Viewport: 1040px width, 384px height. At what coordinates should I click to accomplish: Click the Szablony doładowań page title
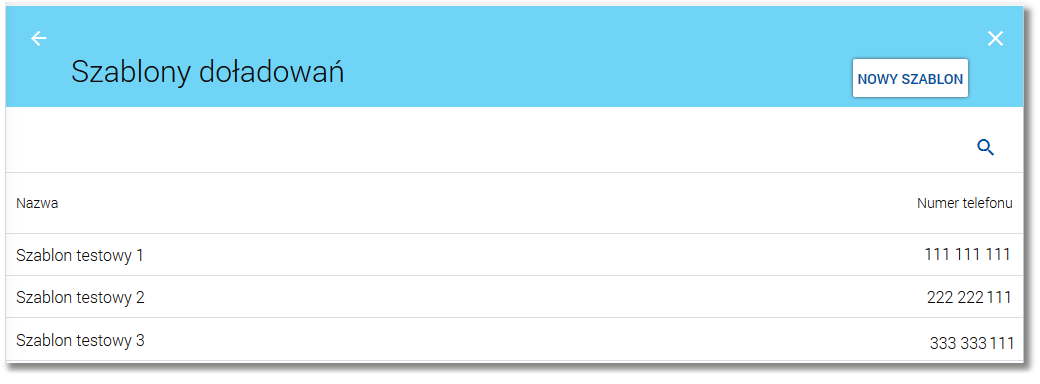[x=208, y=72]
